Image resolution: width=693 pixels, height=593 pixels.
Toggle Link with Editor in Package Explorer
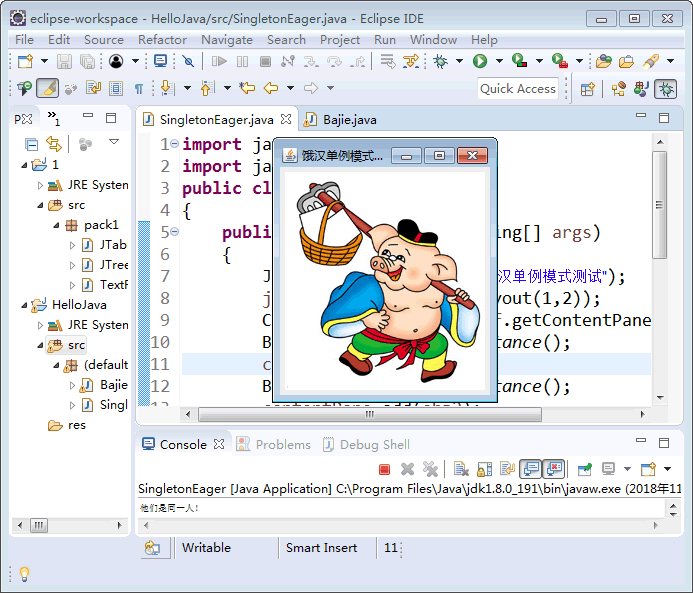tap(53, 144)
